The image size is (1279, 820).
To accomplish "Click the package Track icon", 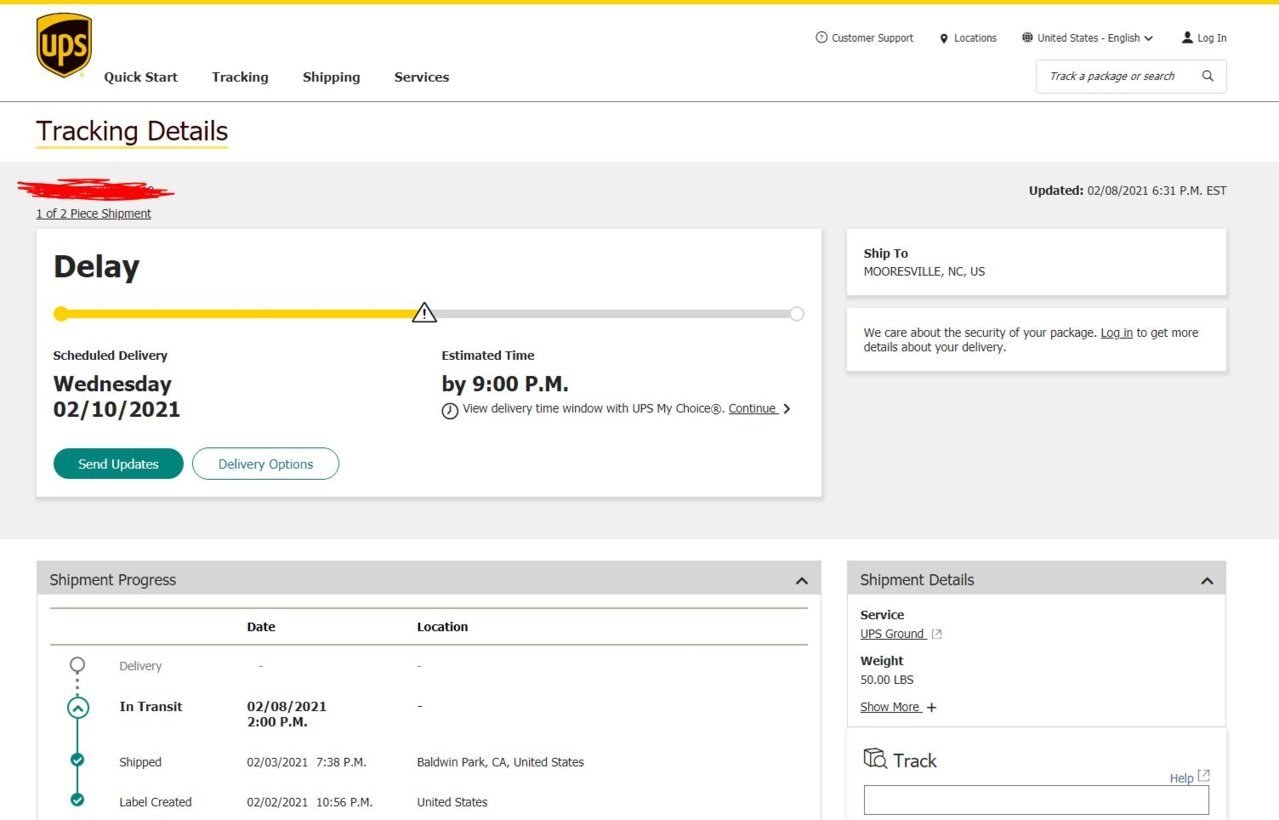I will 875,759.
